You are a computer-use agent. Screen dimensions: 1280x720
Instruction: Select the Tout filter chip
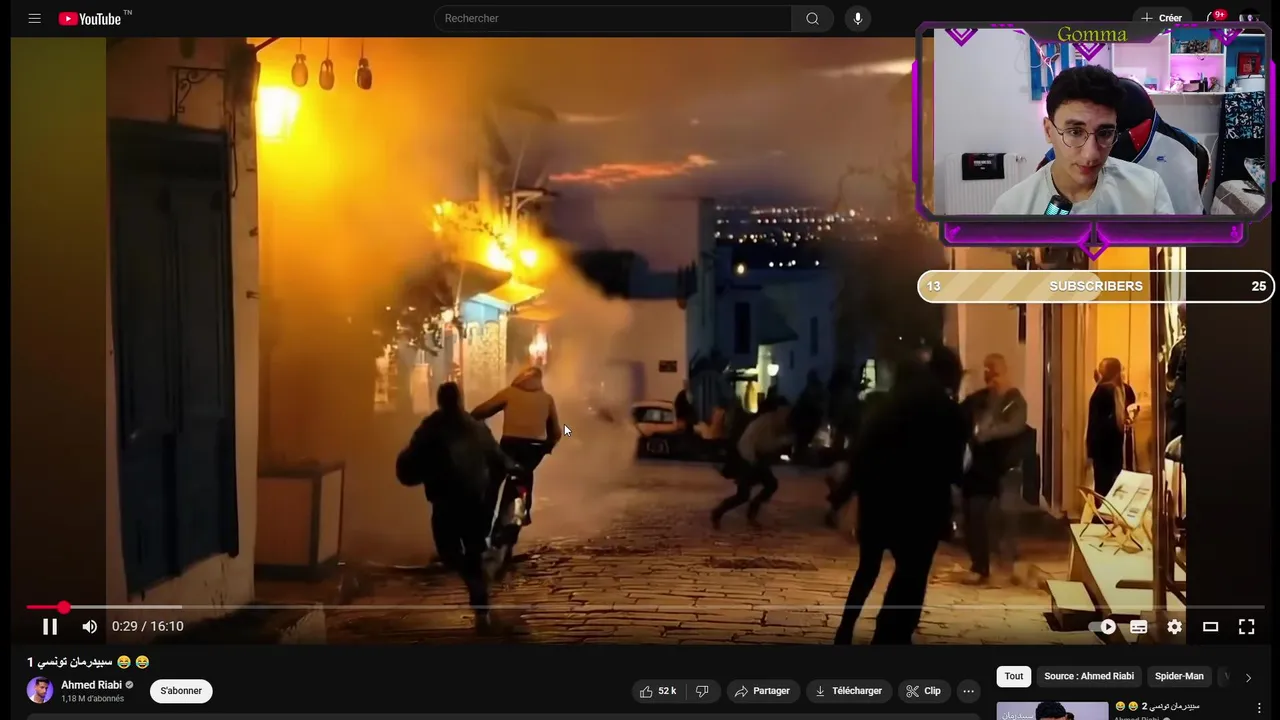(x=1014, y=676)
